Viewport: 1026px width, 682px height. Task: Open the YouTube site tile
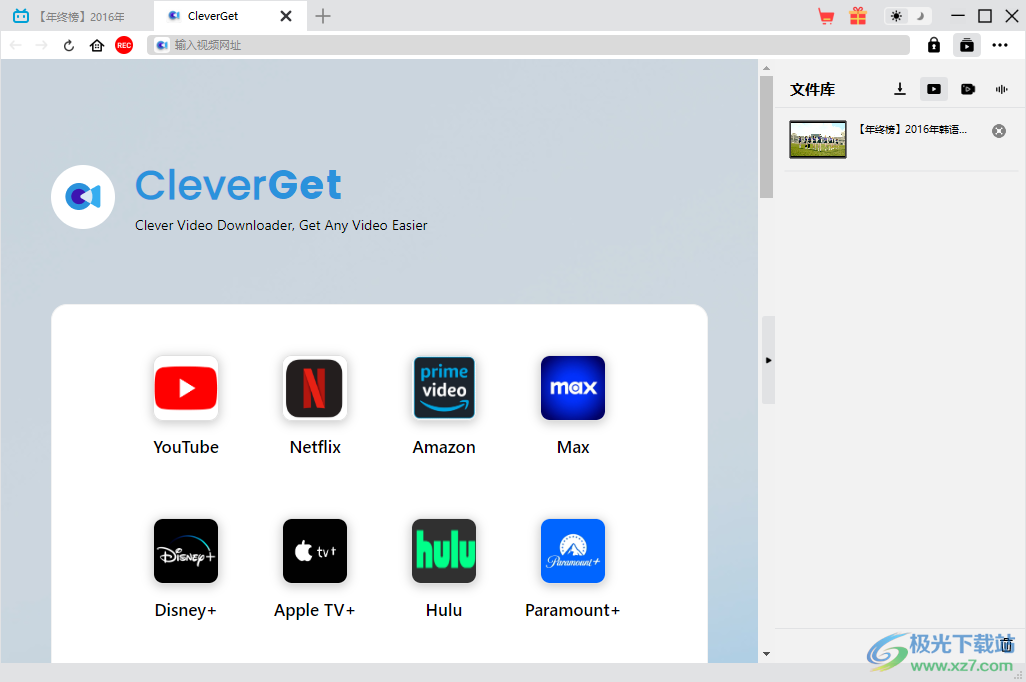click(x=186, y=388)
